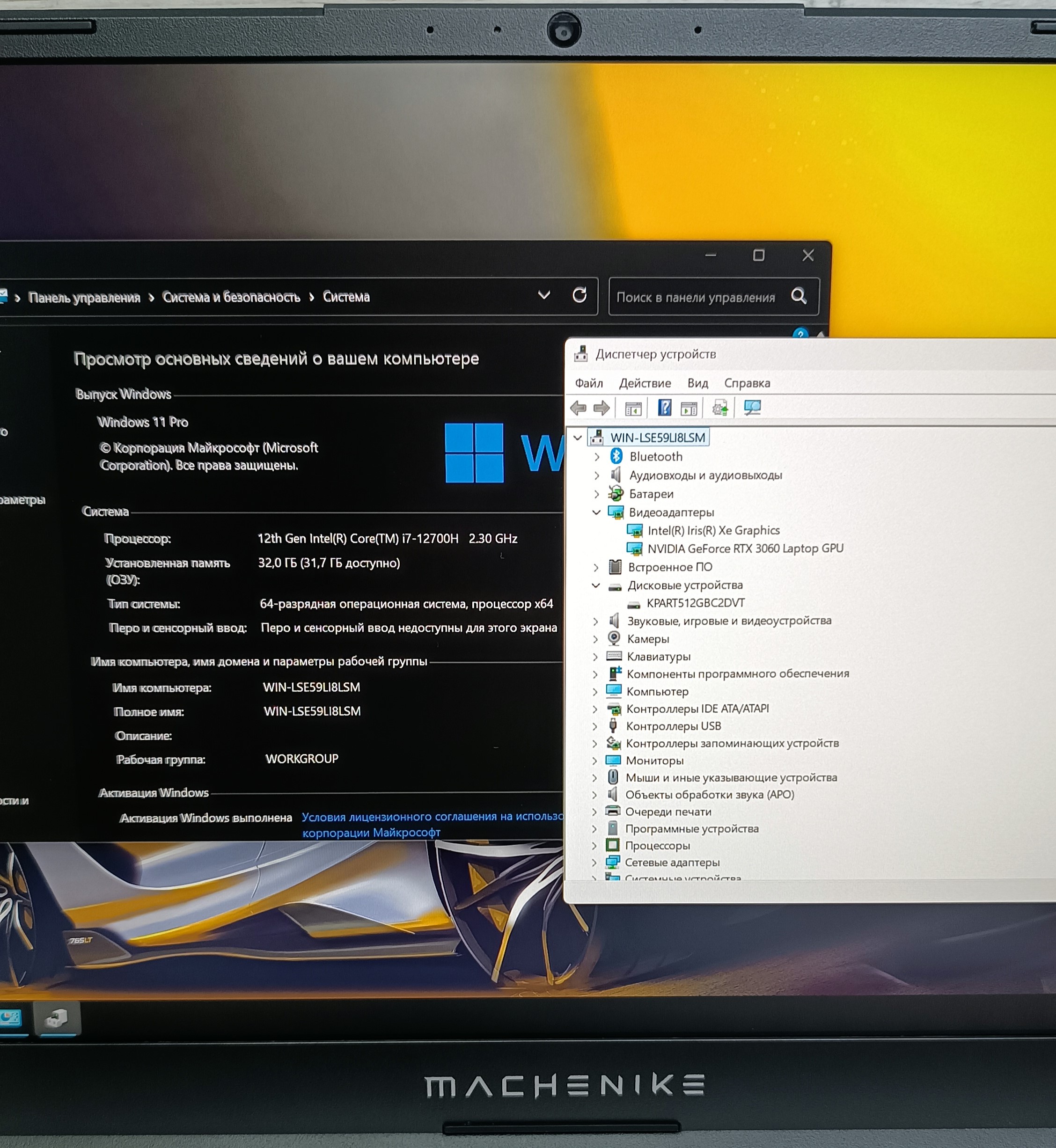Viewport: 1056px width, 1148px height.
Task: Click the WORKGROUP value text
Action: click(x=302, y=758)
